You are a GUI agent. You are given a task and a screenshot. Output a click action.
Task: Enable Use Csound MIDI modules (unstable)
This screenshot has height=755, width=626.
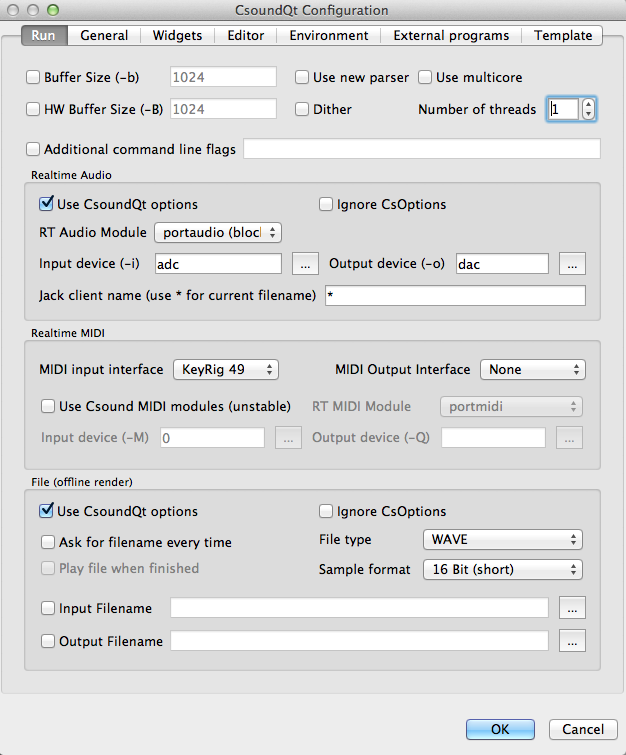48,406
